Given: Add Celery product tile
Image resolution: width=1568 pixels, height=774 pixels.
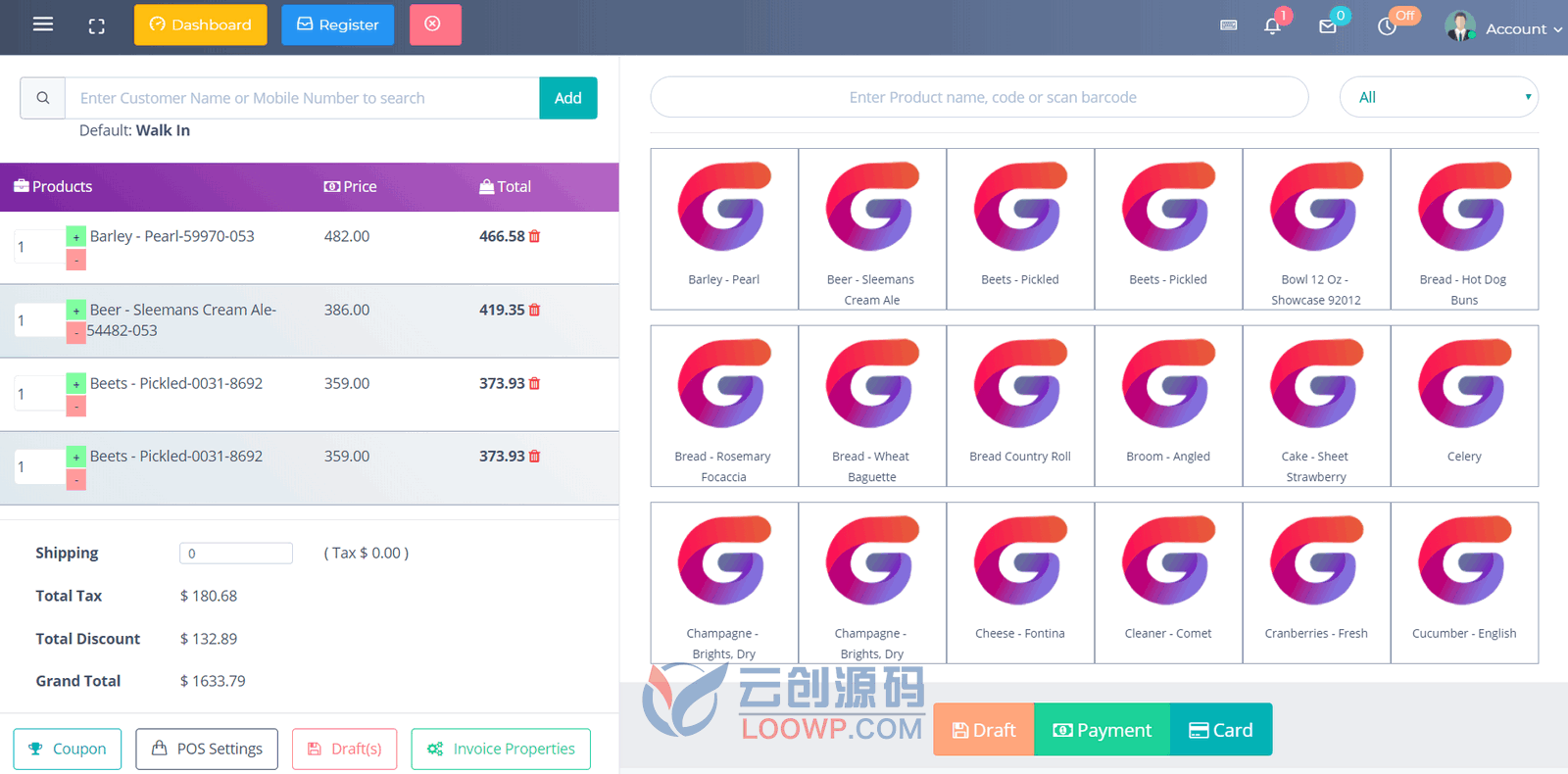Looking at the screenshot, I should (x=1464, y=407).
